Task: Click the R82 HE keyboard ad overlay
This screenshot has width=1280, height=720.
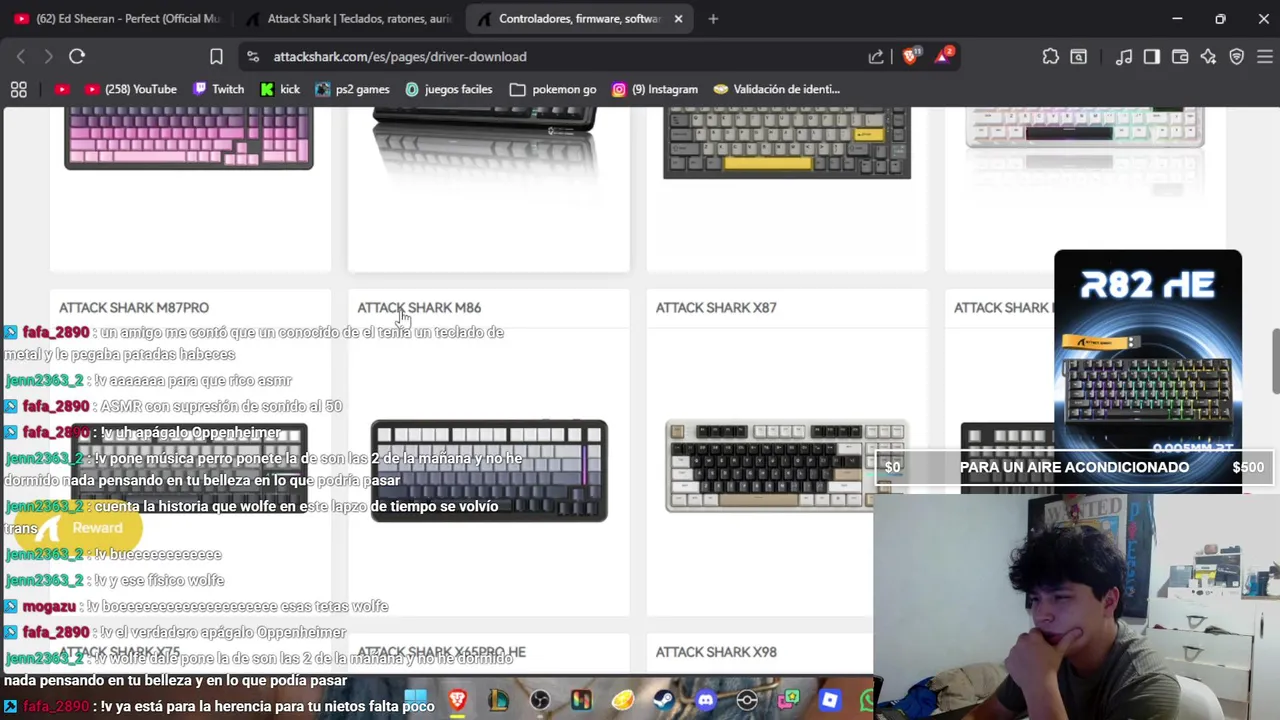Action: tap(1148, 370)
